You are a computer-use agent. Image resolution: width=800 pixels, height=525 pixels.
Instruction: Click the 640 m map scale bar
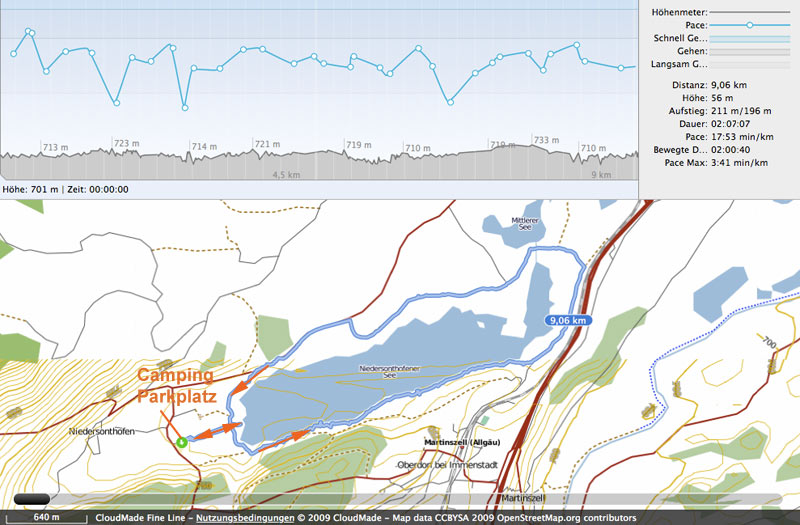tap(46, 517)
